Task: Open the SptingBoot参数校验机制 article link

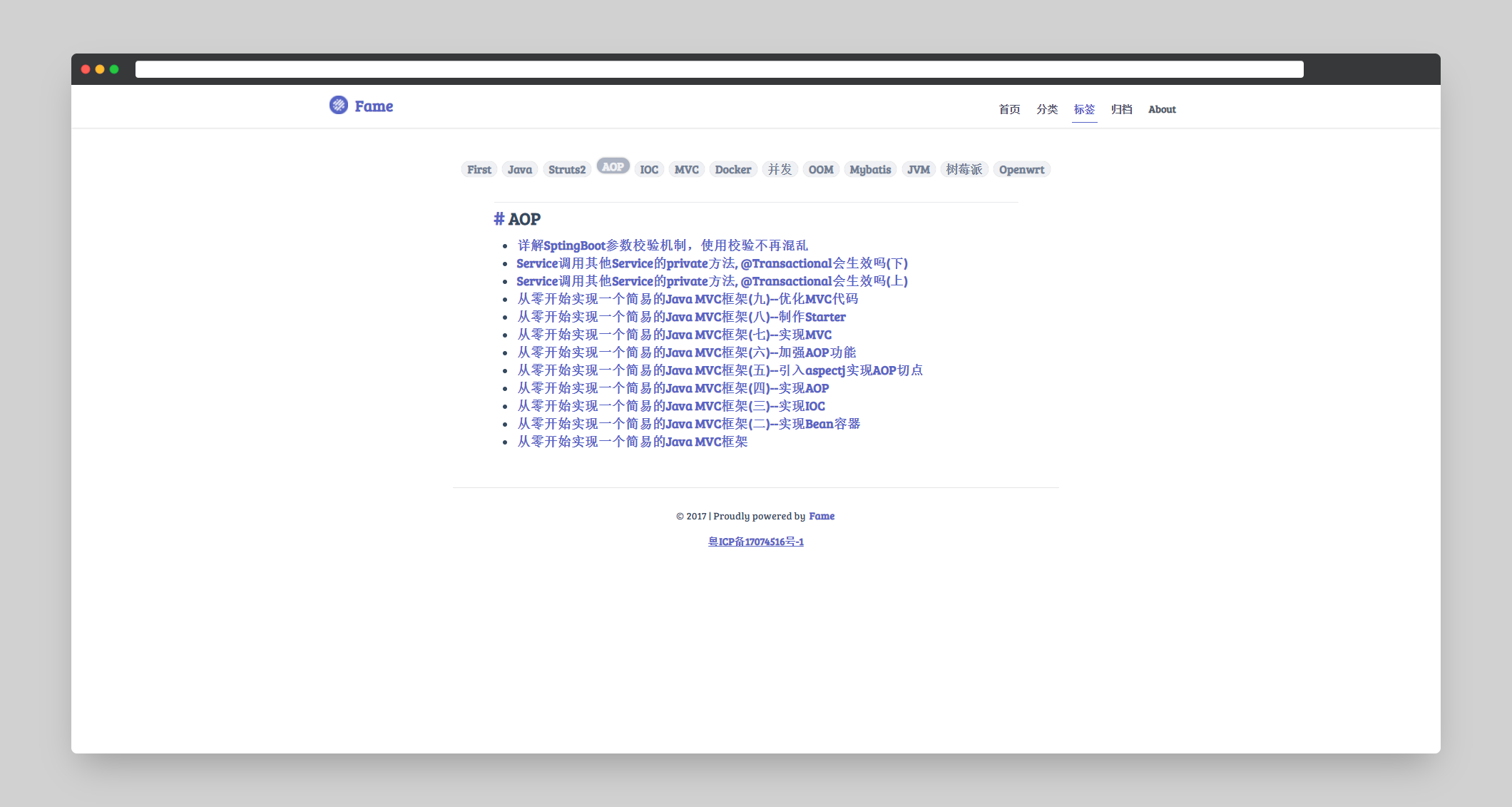Action: [x=662, y=245]
